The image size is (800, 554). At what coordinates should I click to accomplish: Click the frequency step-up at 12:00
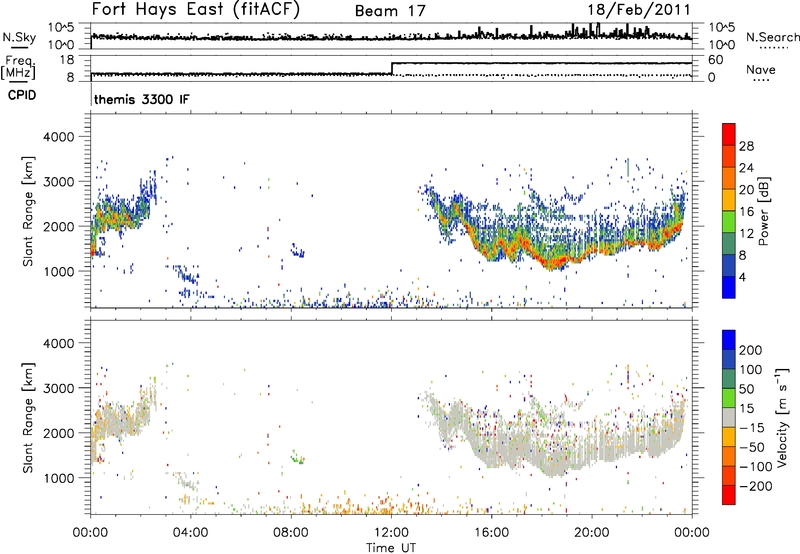(391, 68)
